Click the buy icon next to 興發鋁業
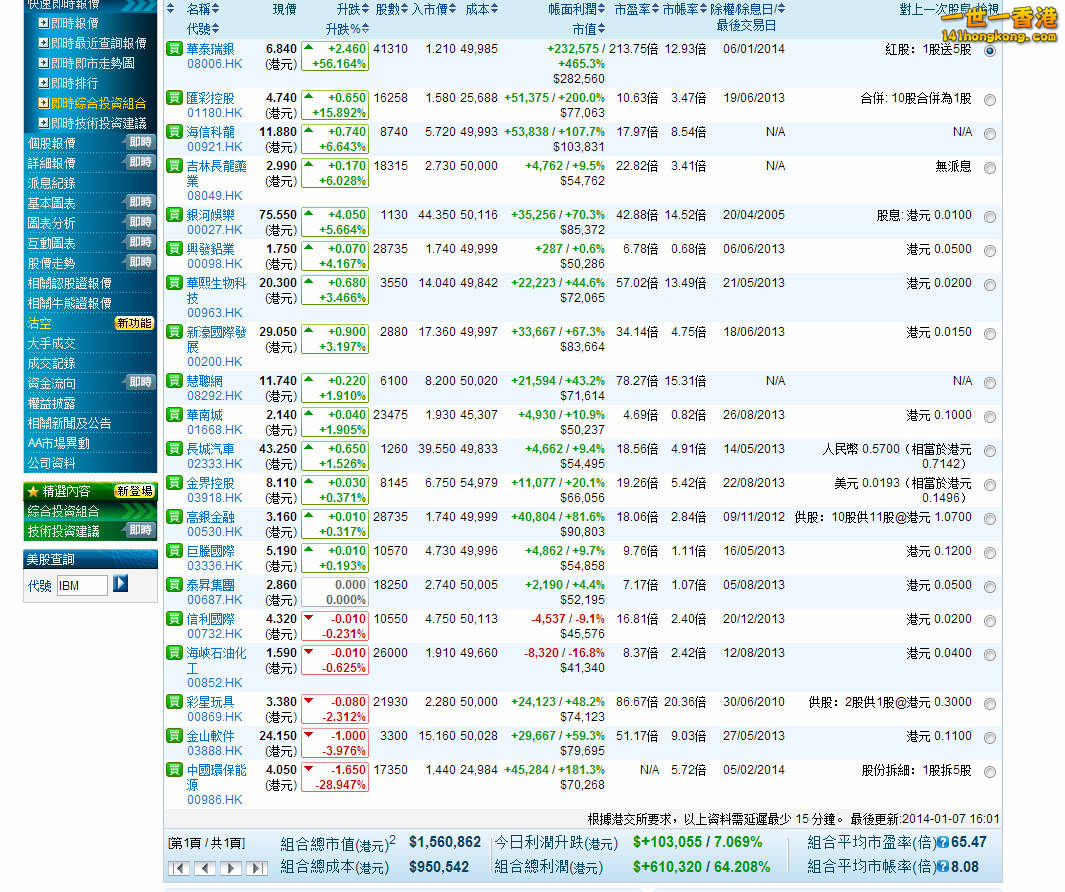The width and height of the screenshot is (1065, 892). point(175,248)
